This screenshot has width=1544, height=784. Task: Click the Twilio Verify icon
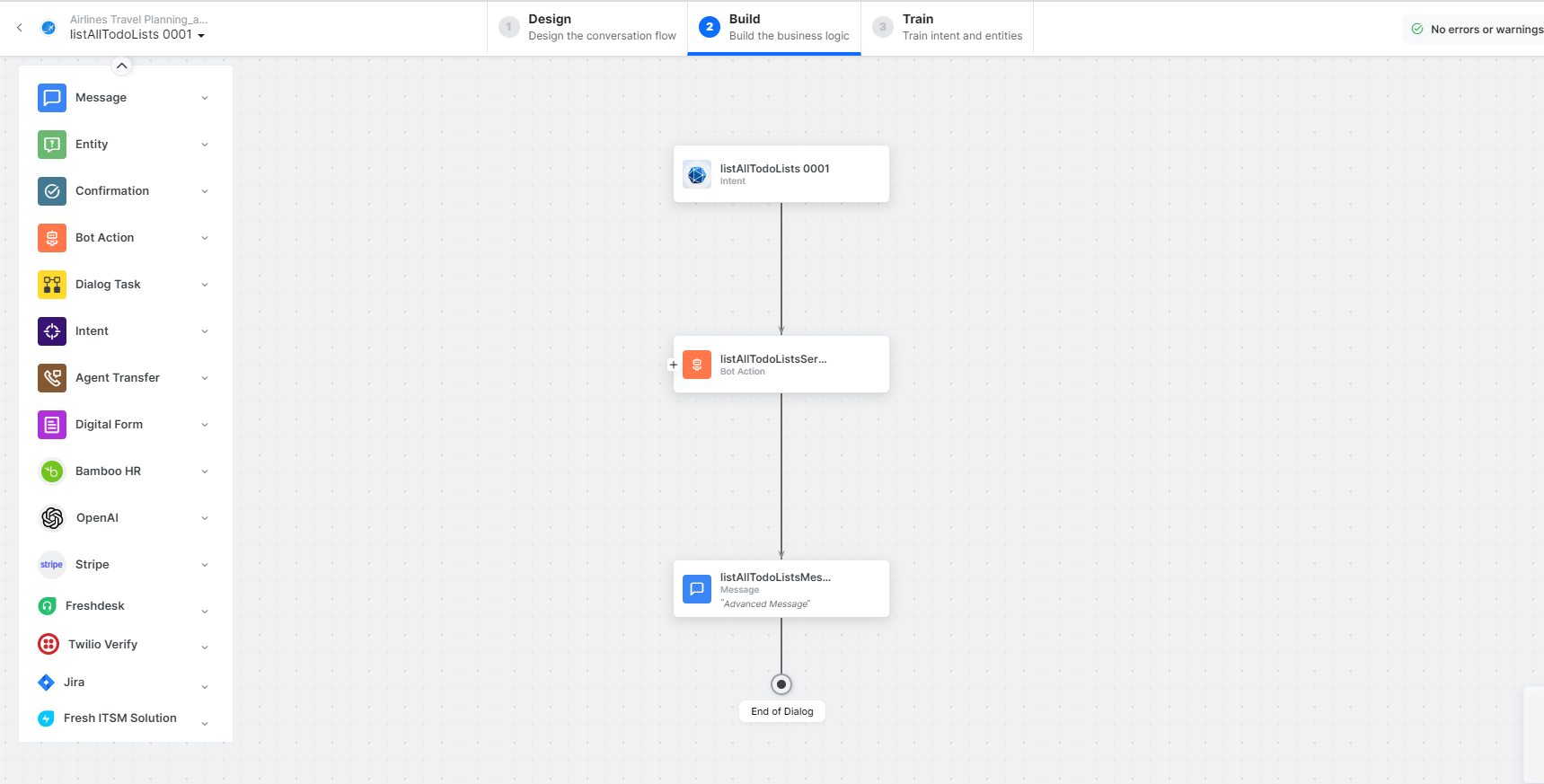(x=49, y=645)
